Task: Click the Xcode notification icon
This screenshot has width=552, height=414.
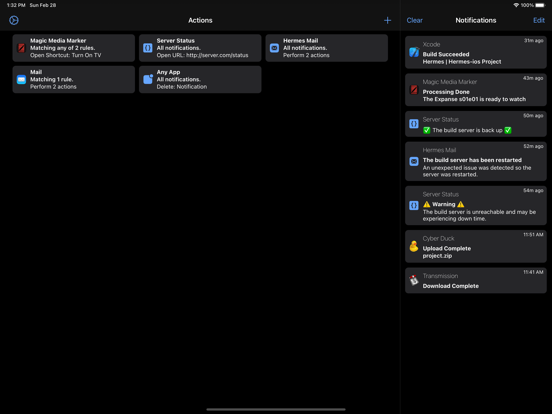Action: 414,52
